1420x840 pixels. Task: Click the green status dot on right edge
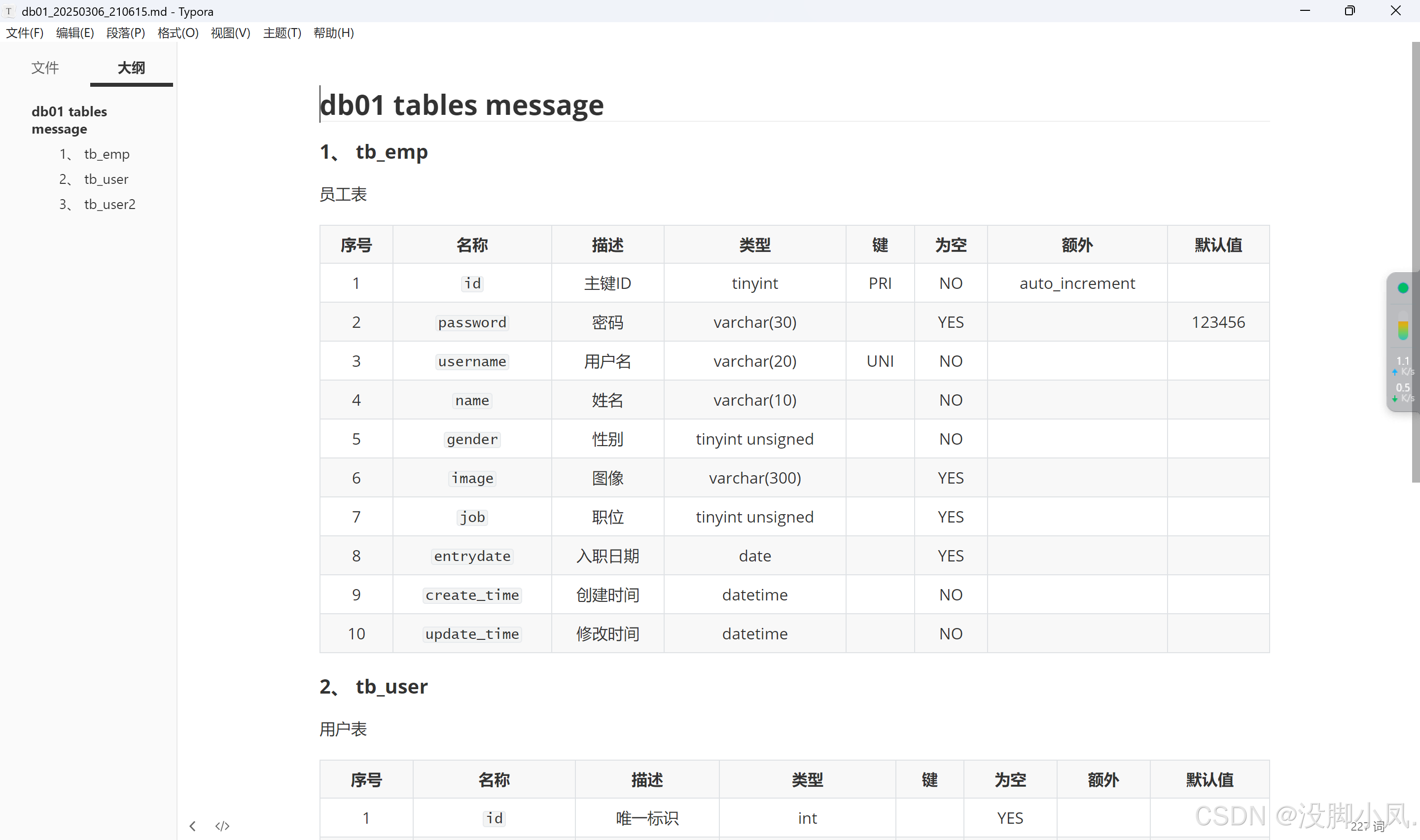click(x=1402, y=287)
